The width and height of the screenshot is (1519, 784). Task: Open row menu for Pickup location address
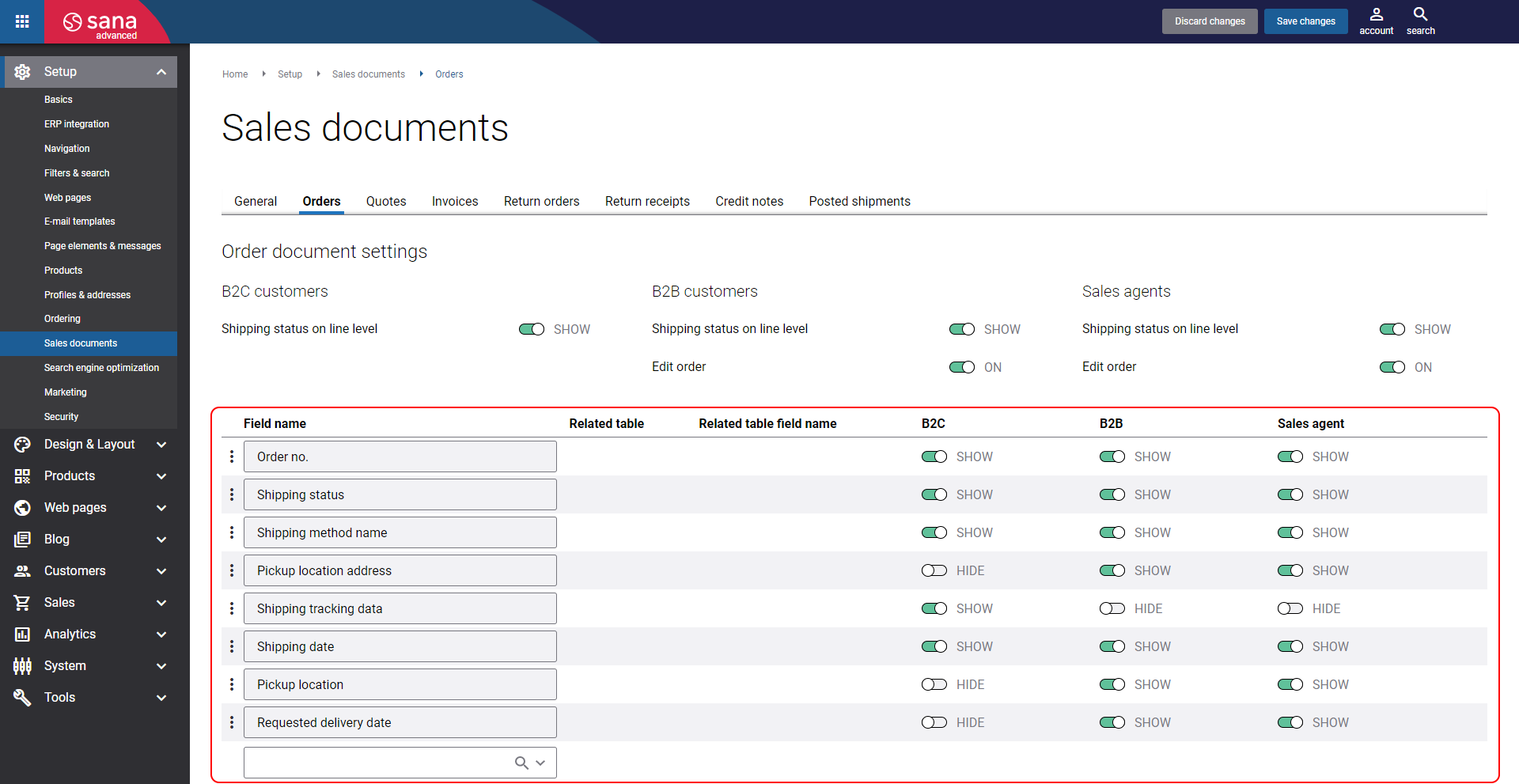pyautogui.click(x=232, y=570)
